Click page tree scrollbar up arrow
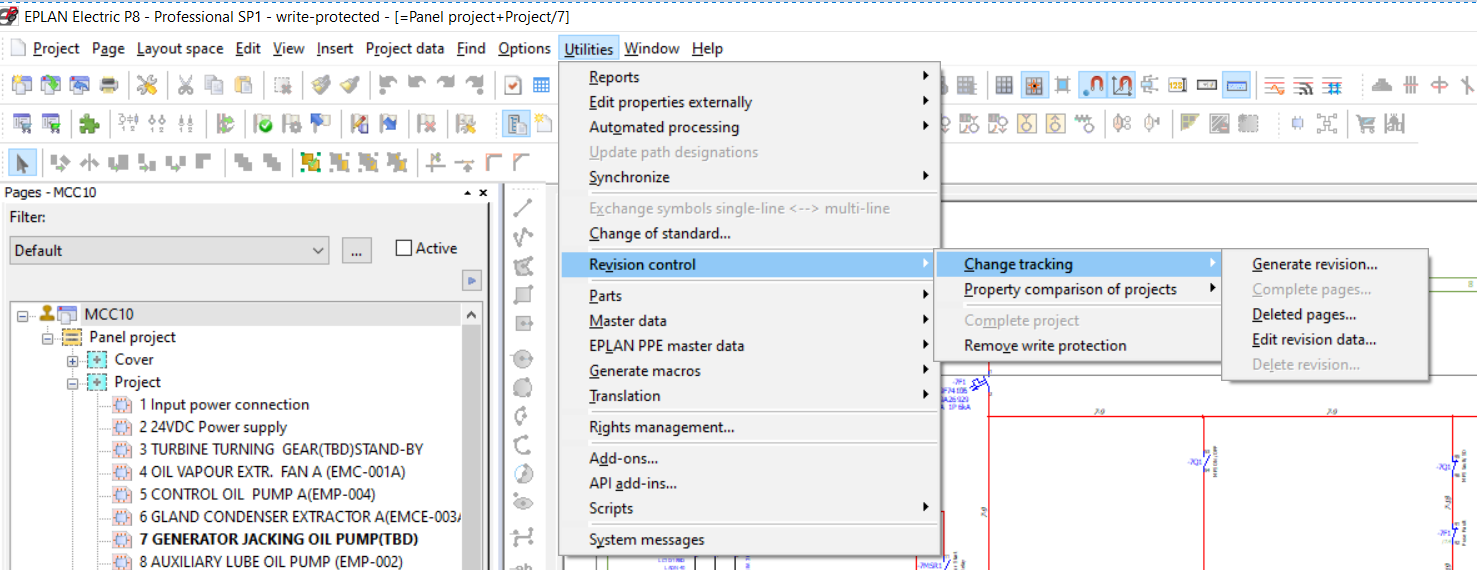Viewport: 1477px width, 570px height. tap(473, 314)
